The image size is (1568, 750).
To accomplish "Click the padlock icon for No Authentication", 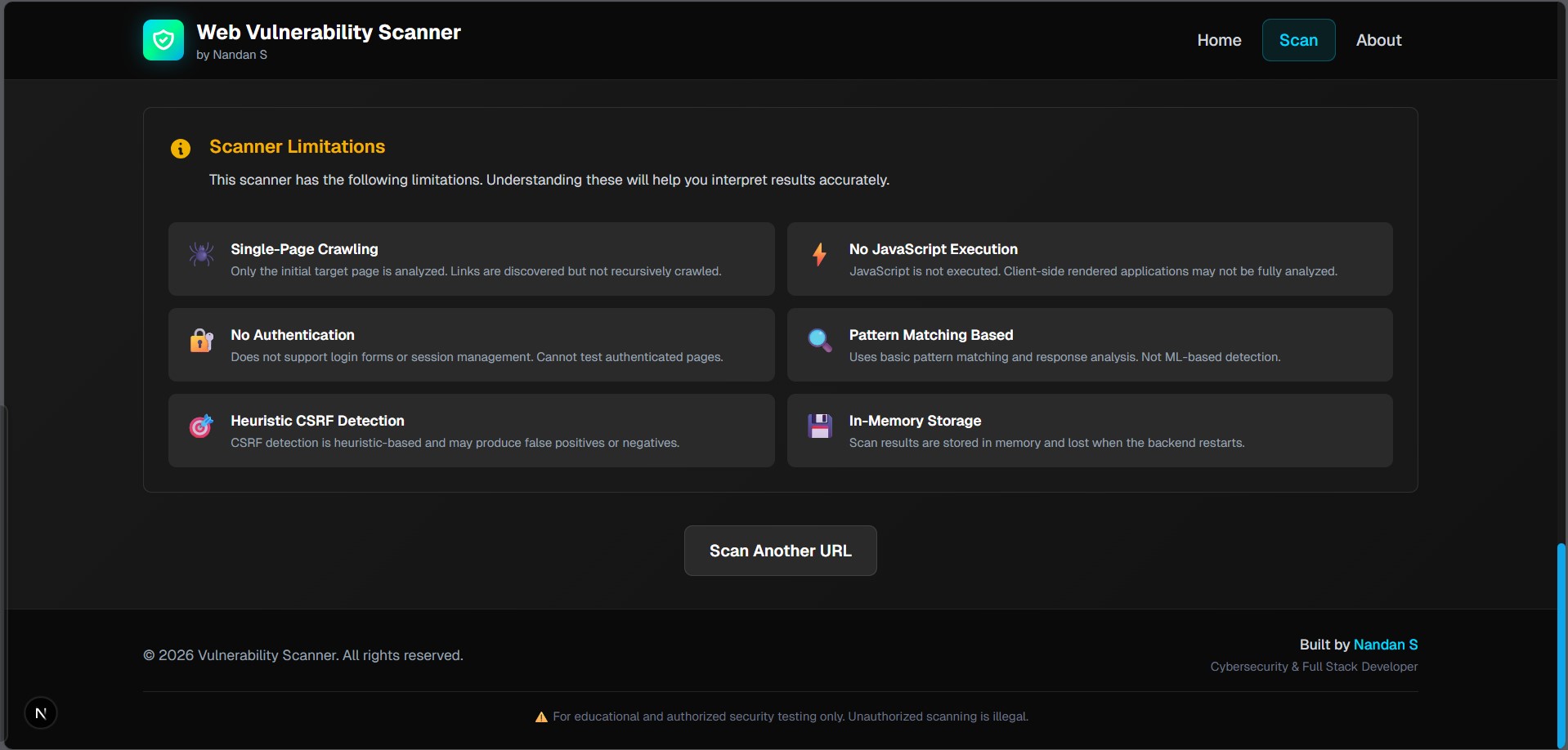I will tap(201, 340).
